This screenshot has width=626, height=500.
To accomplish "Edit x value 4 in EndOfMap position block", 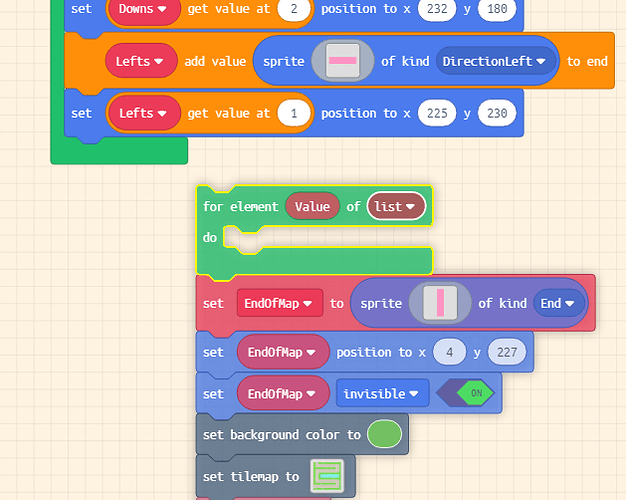I will point(449,352).
